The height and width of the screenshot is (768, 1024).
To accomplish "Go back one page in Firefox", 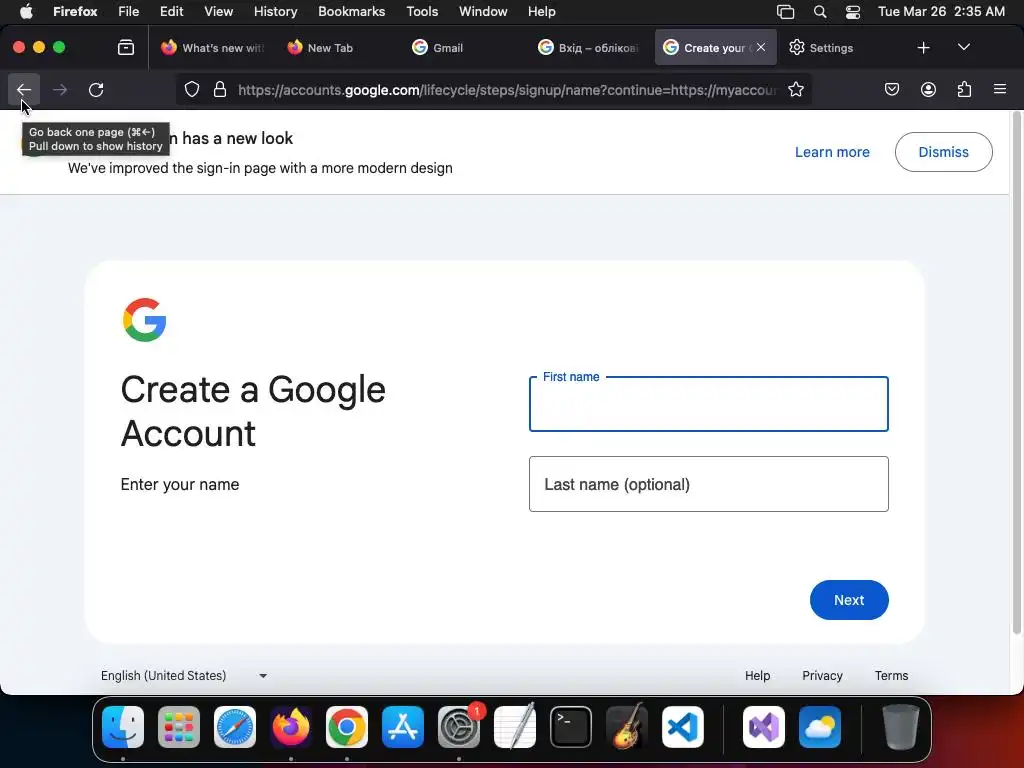I will [24, 89].
